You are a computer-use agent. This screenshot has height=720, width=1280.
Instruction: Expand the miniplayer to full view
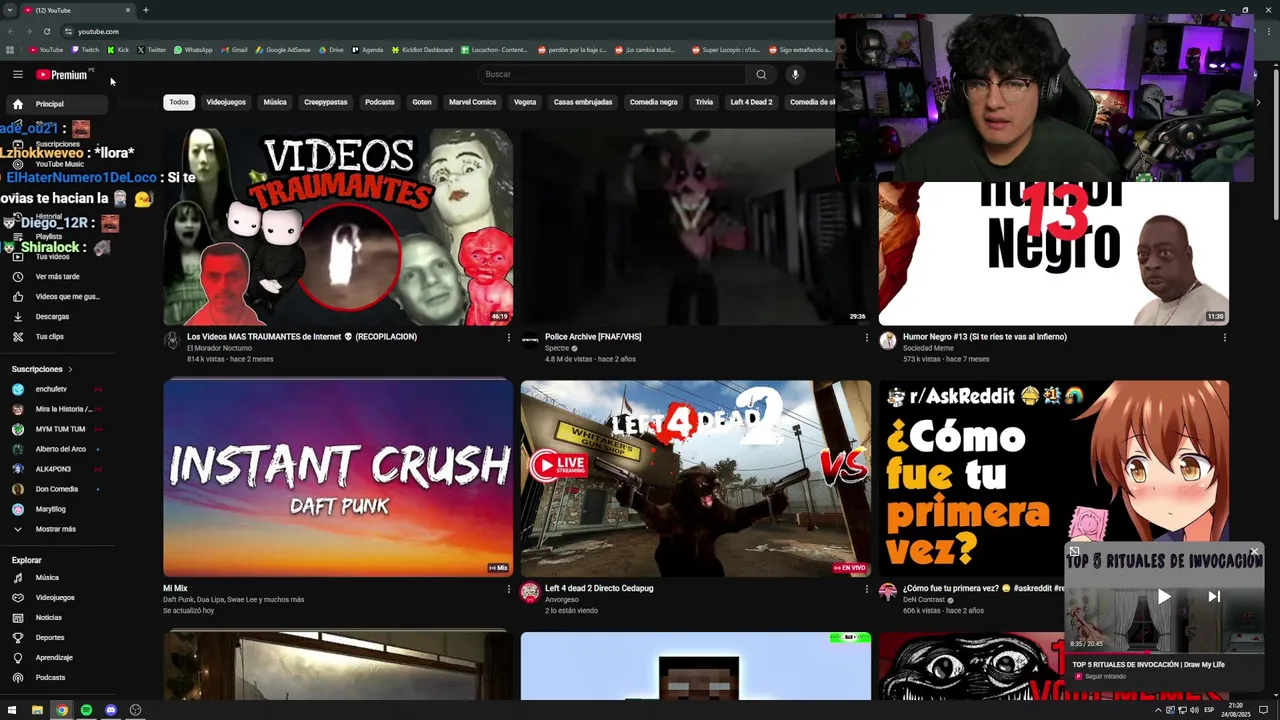tap(1074, 552)
